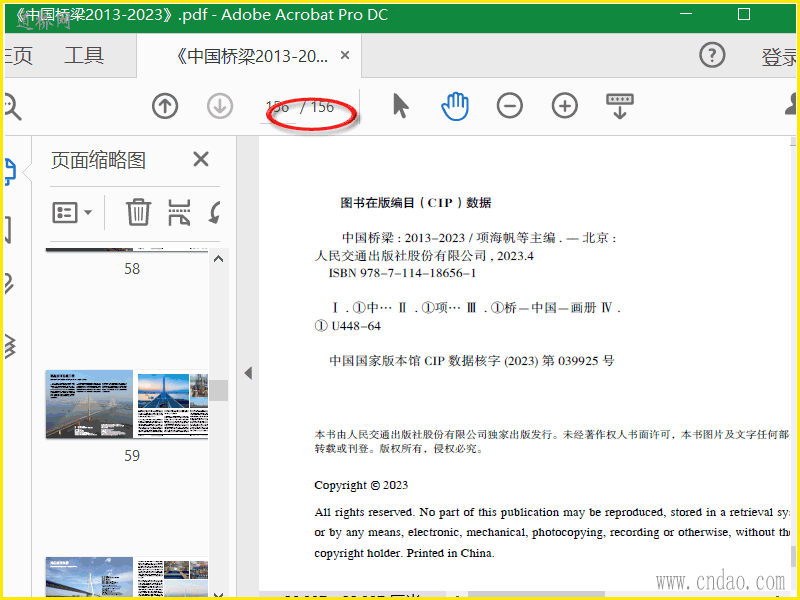800x600 pixels.
Task: Go to previous page with up arrow
Action: point(165,106)
